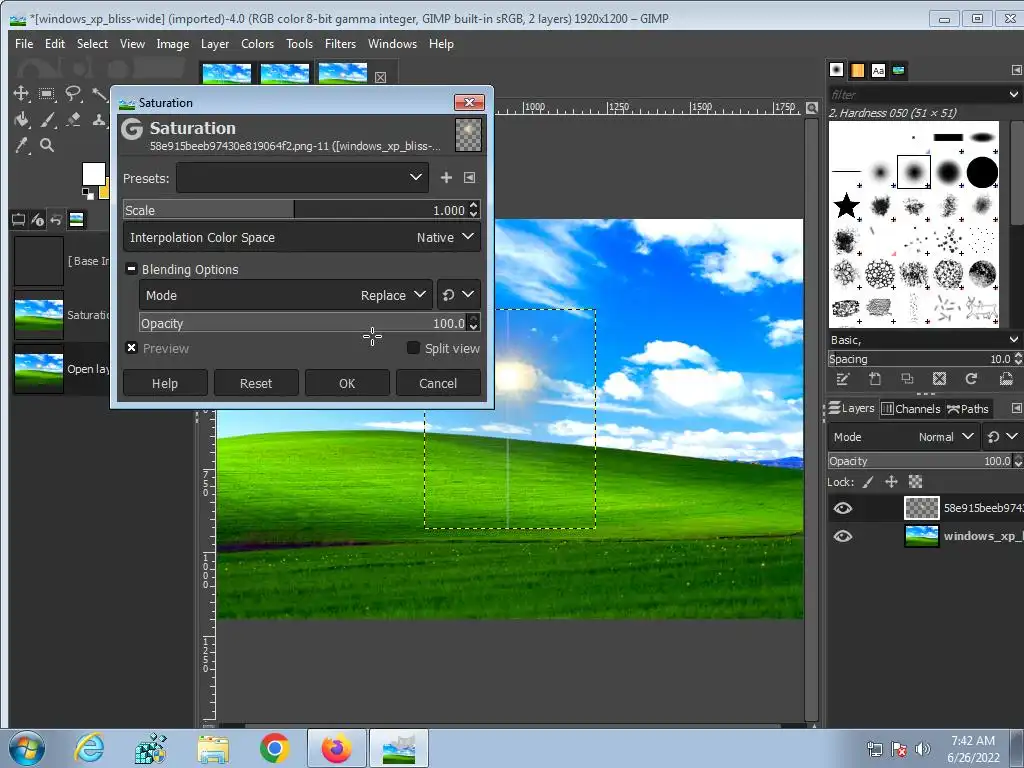Click the white foreground color swatch
The height and width of the screenshot is (768, 1024).
(93, 174)
